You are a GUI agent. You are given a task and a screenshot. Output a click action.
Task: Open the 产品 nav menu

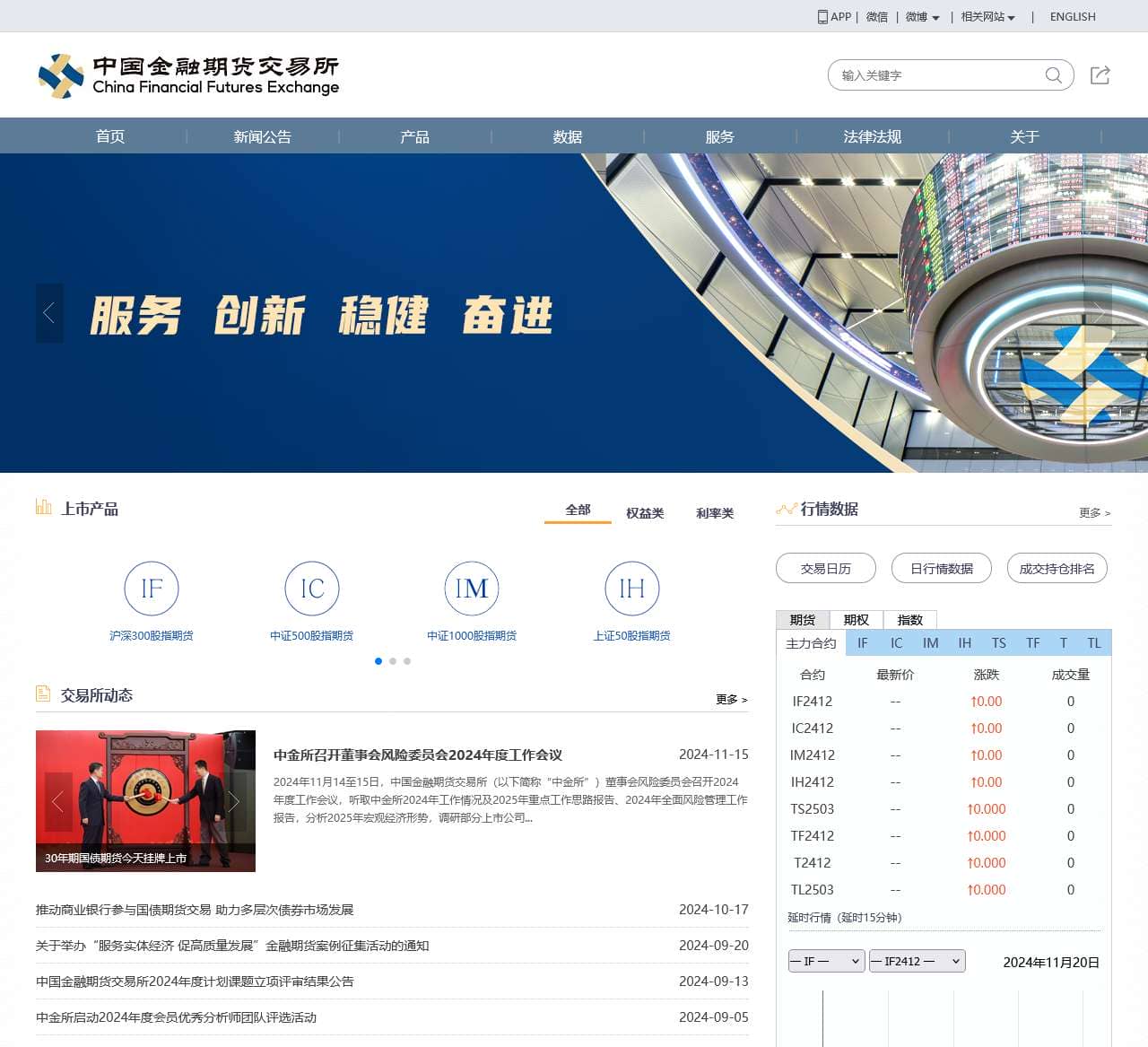click(415, 136)
